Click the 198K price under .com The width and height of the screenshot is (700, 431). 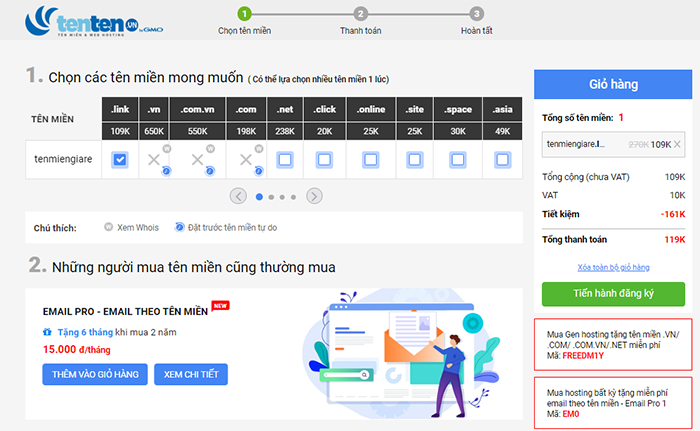(246, 131)
